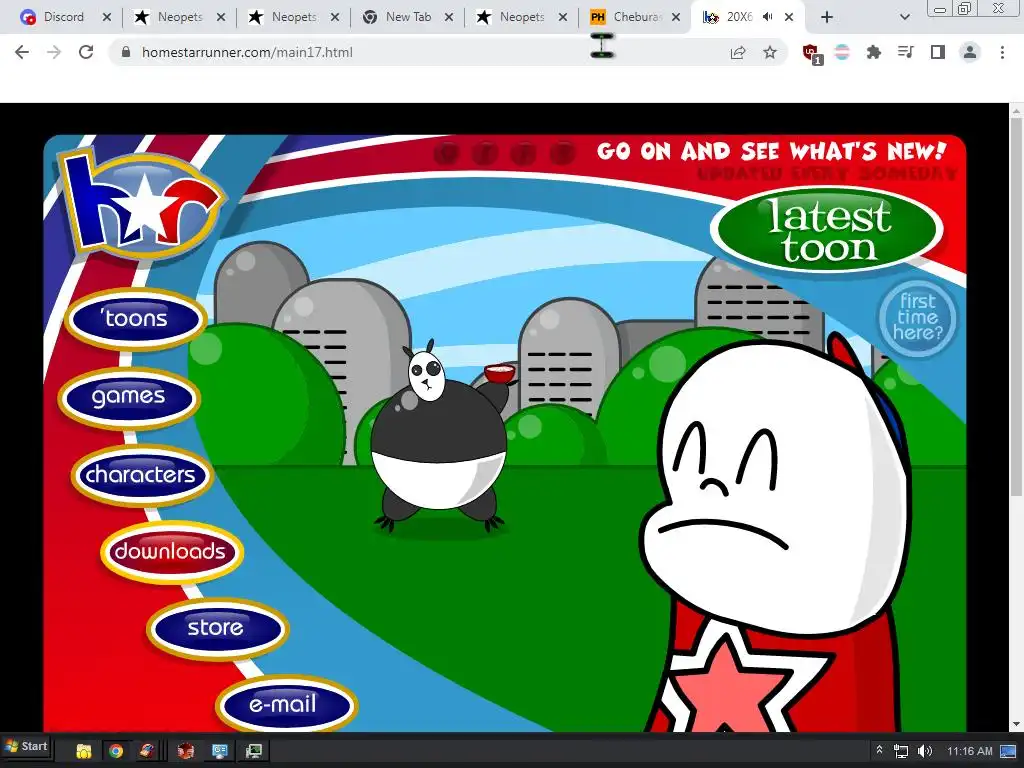This screenshot has height=768, width=1024.
Task: Close the 20X6 tab
Action: (789, 17)
